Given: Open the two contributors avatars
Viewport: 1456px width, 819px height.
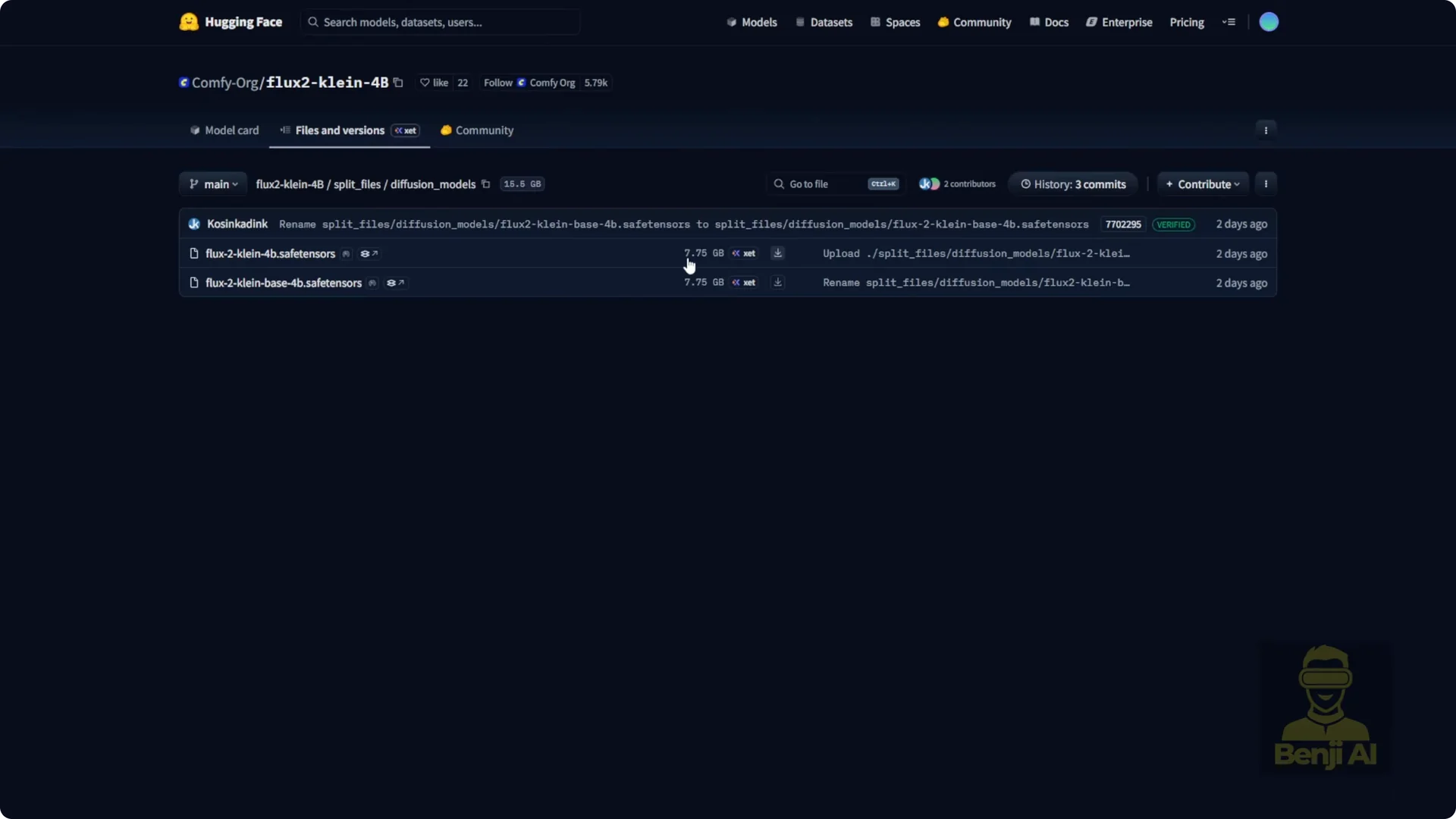Looking at the screenshot, I should (929, 184).
